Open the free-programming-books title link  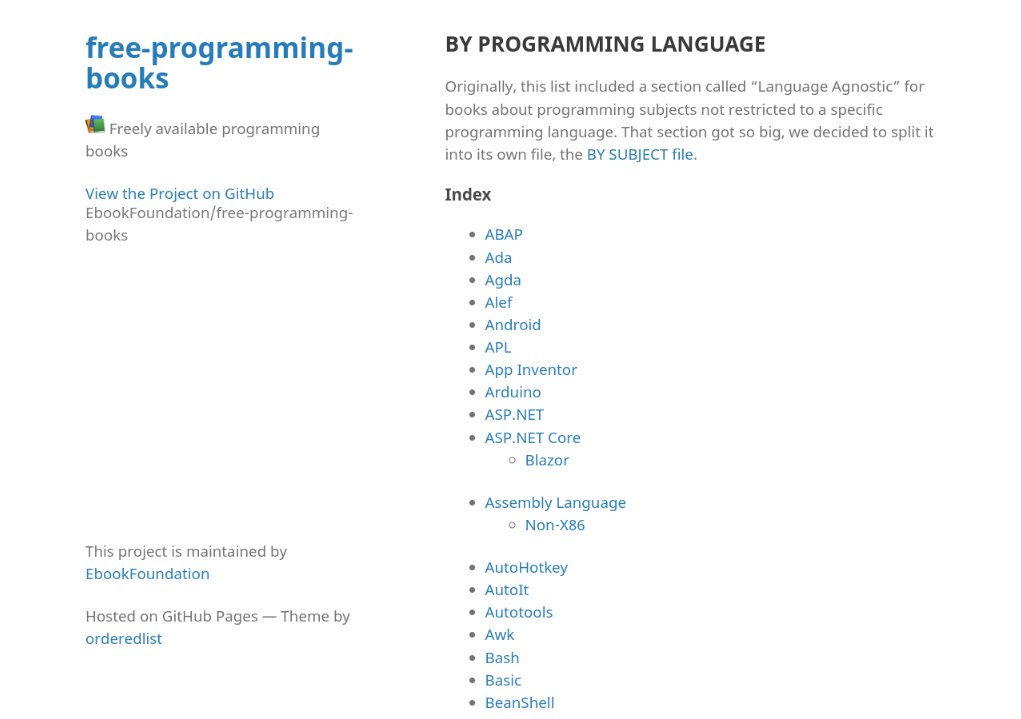coord(219,63)
